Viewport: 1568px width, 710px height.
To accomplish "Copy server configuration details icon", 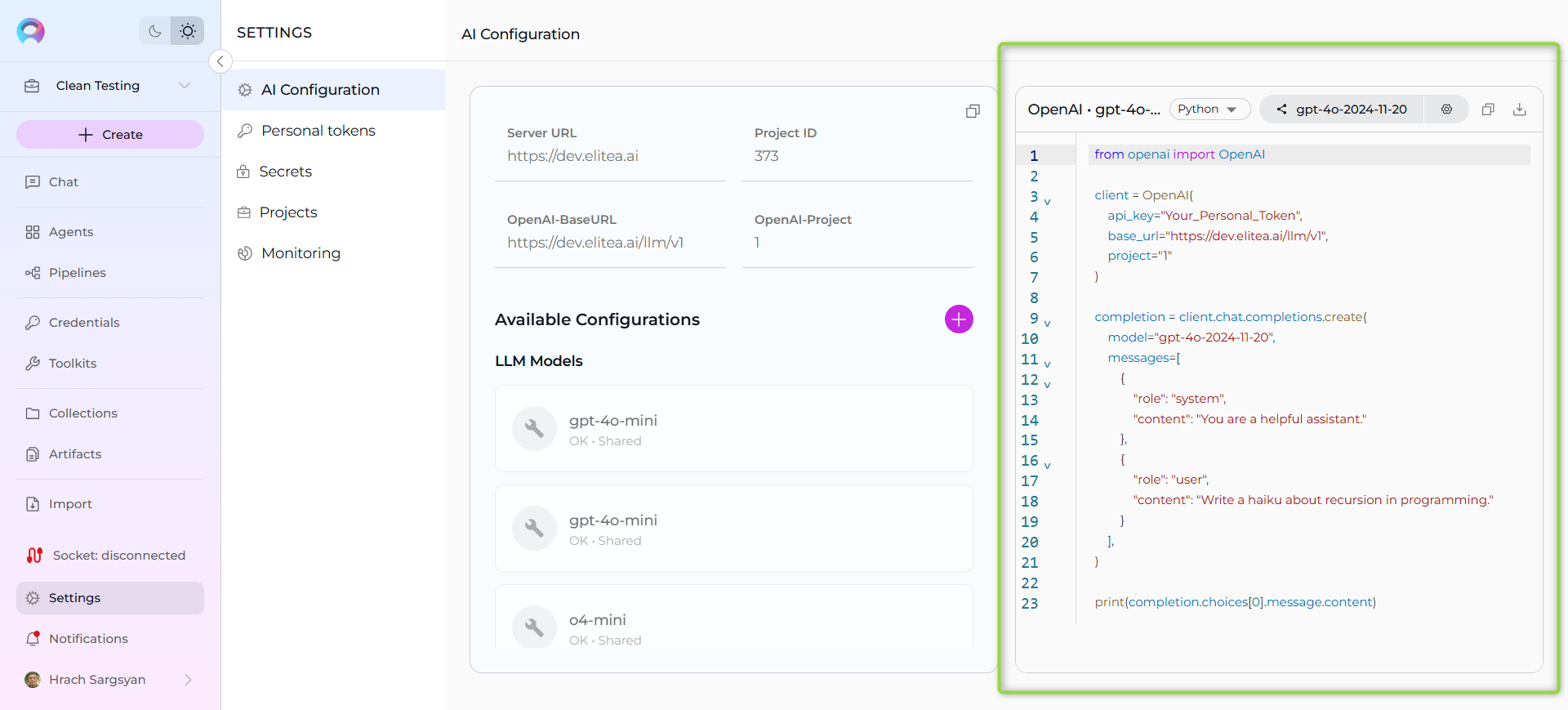I will coord(973,111).
